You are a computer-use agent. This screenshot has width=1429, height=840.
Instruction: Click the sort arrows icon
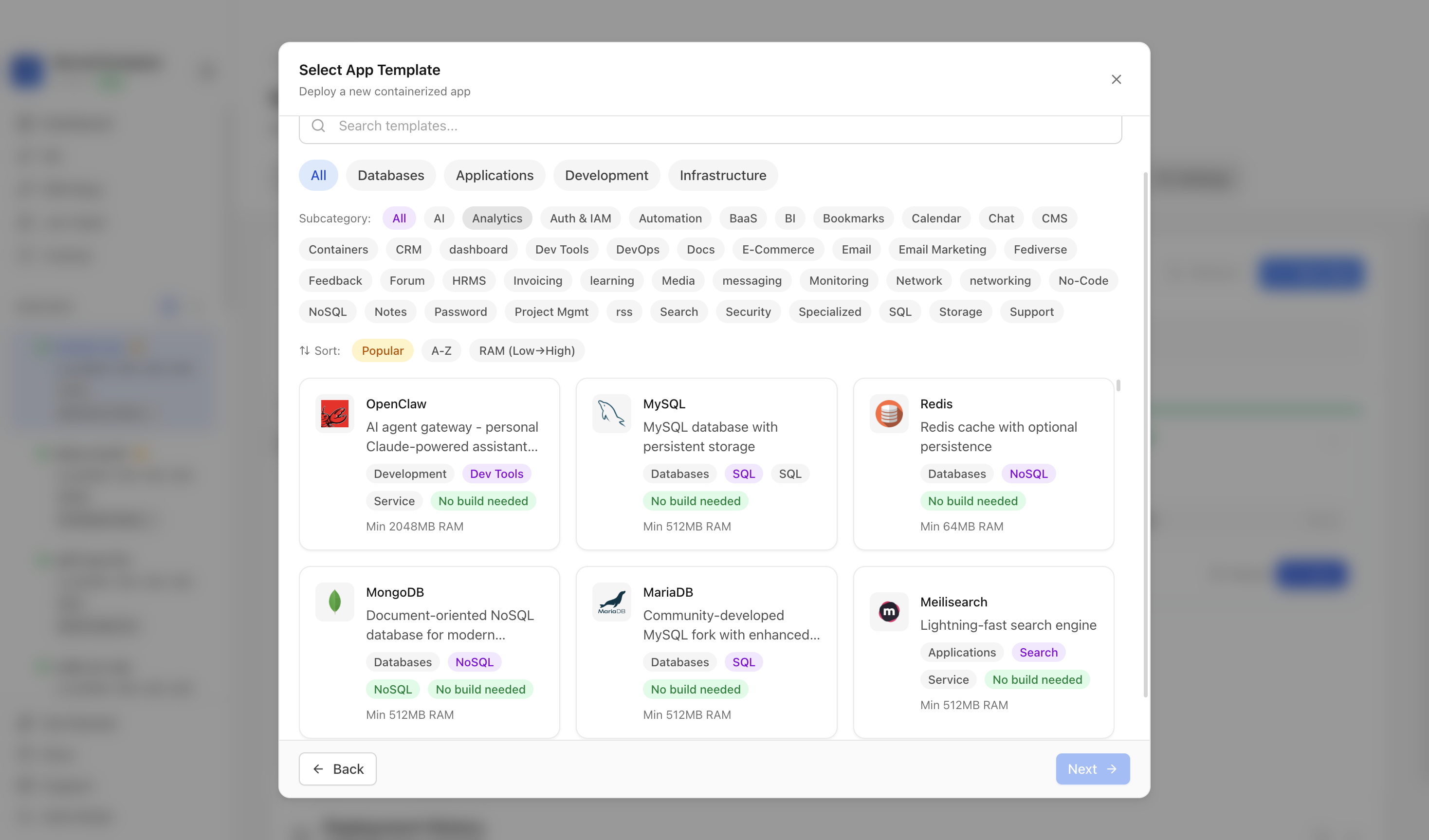[x=305, y=350]
